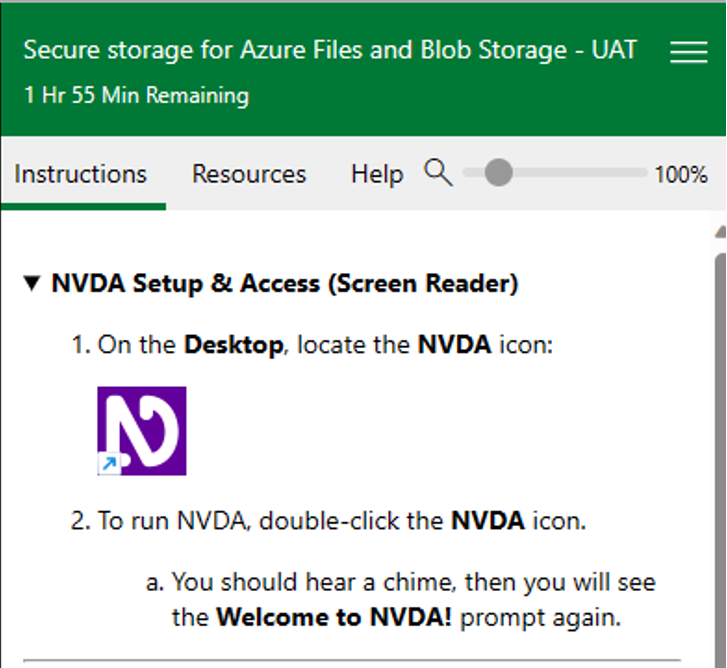Select the Help tab
Screen dimensions: 727x668
(377, 174)
